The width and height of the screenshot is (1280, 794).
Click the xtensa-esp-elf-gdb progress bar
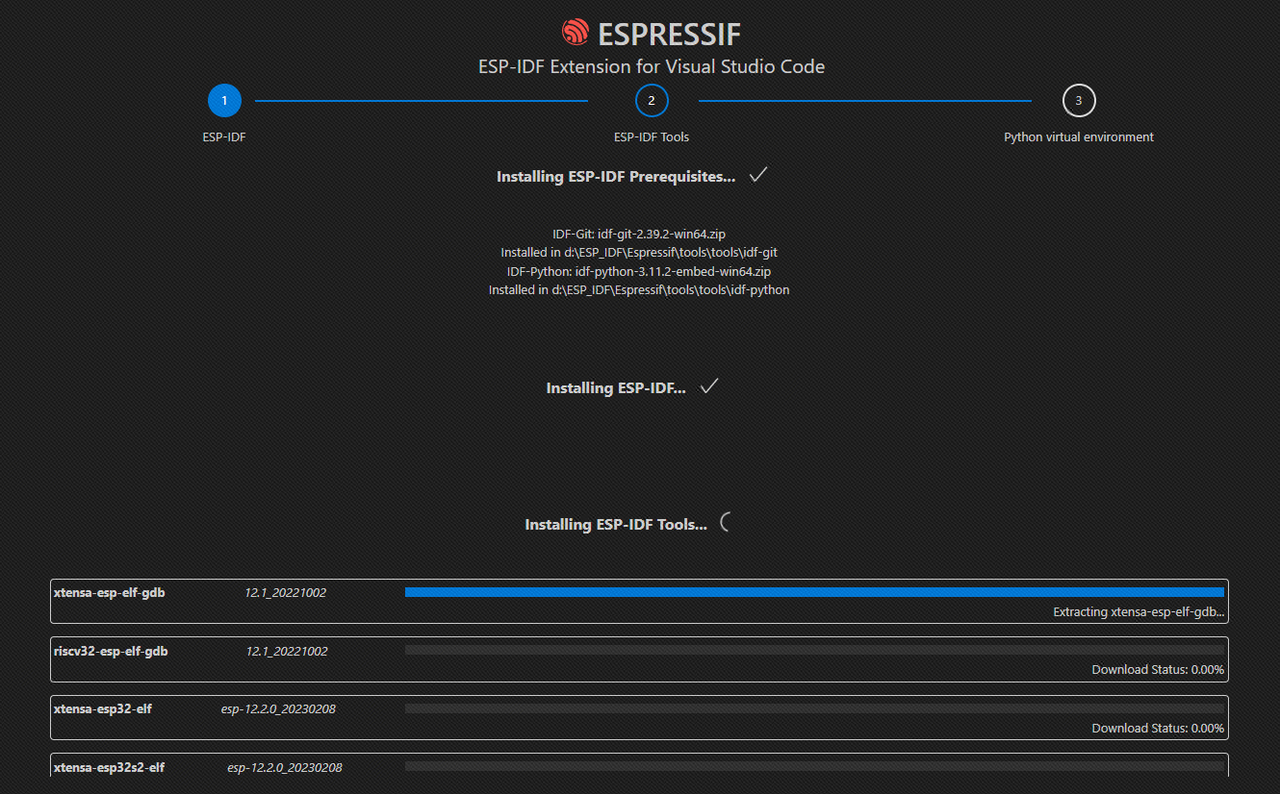(x=814, y=592)
